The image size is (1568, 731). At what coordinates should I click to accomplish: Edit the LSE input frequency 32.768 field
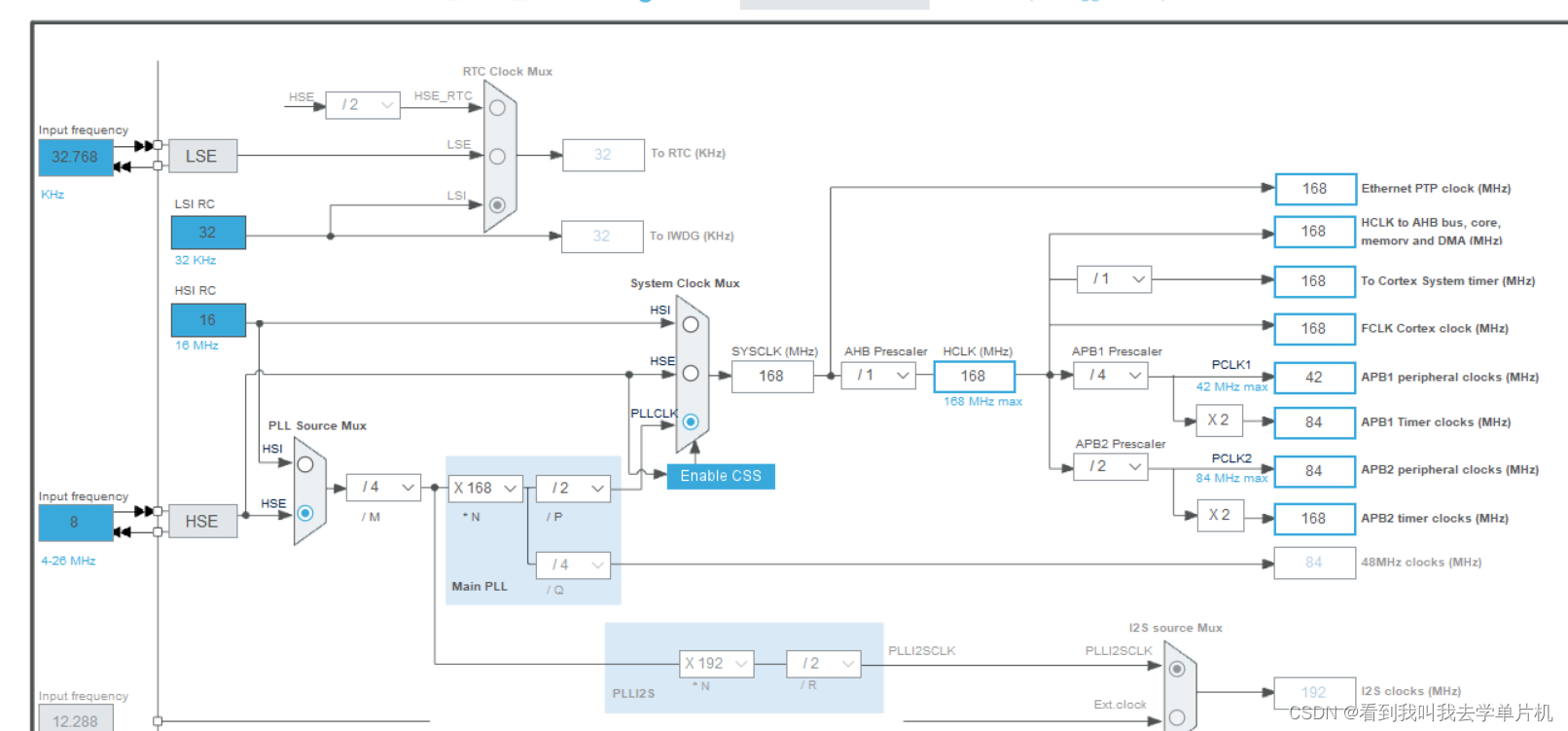(x=76, y=157)
